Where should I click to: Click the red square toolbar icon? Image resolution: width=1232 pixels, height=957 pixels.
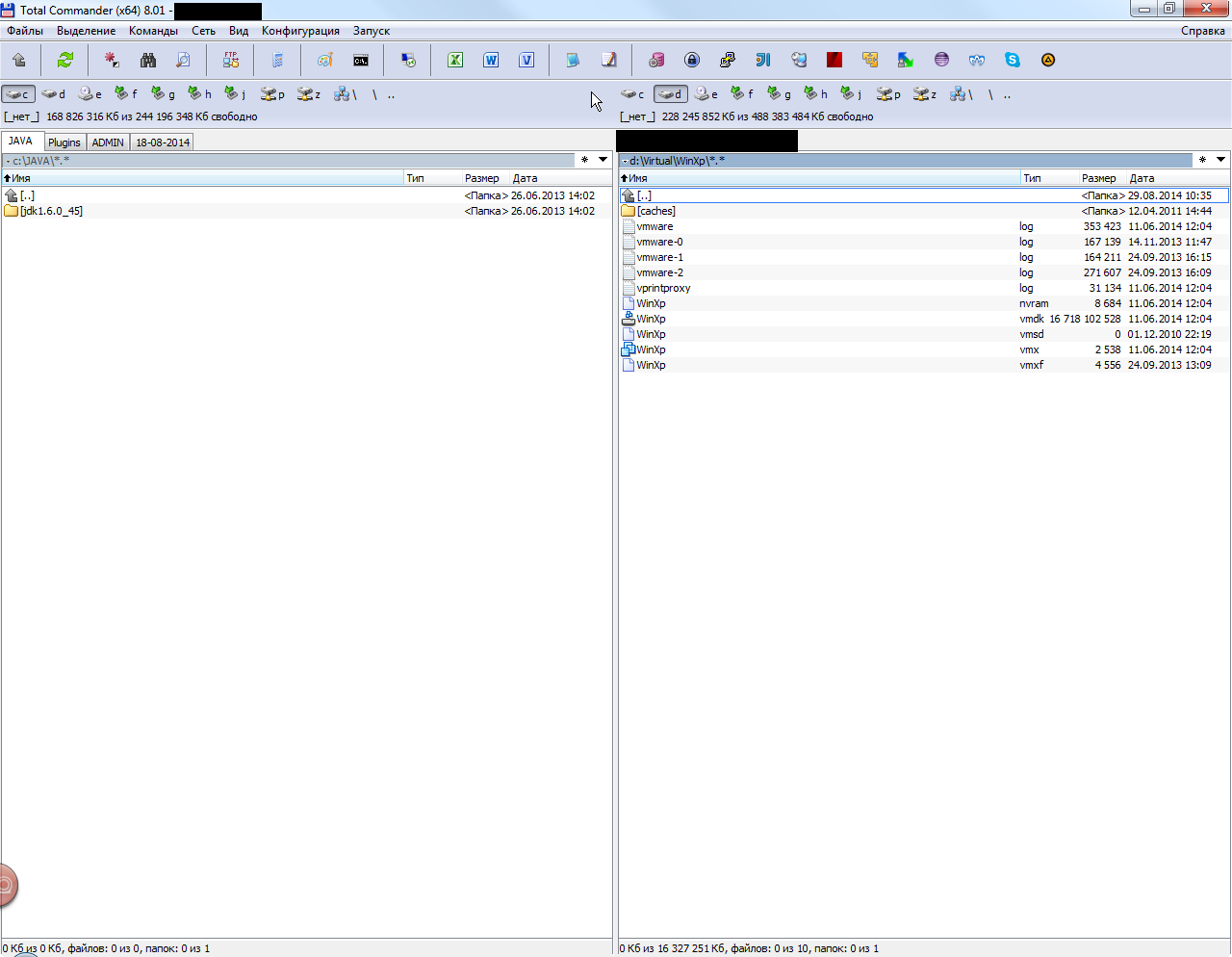point(834,60)
